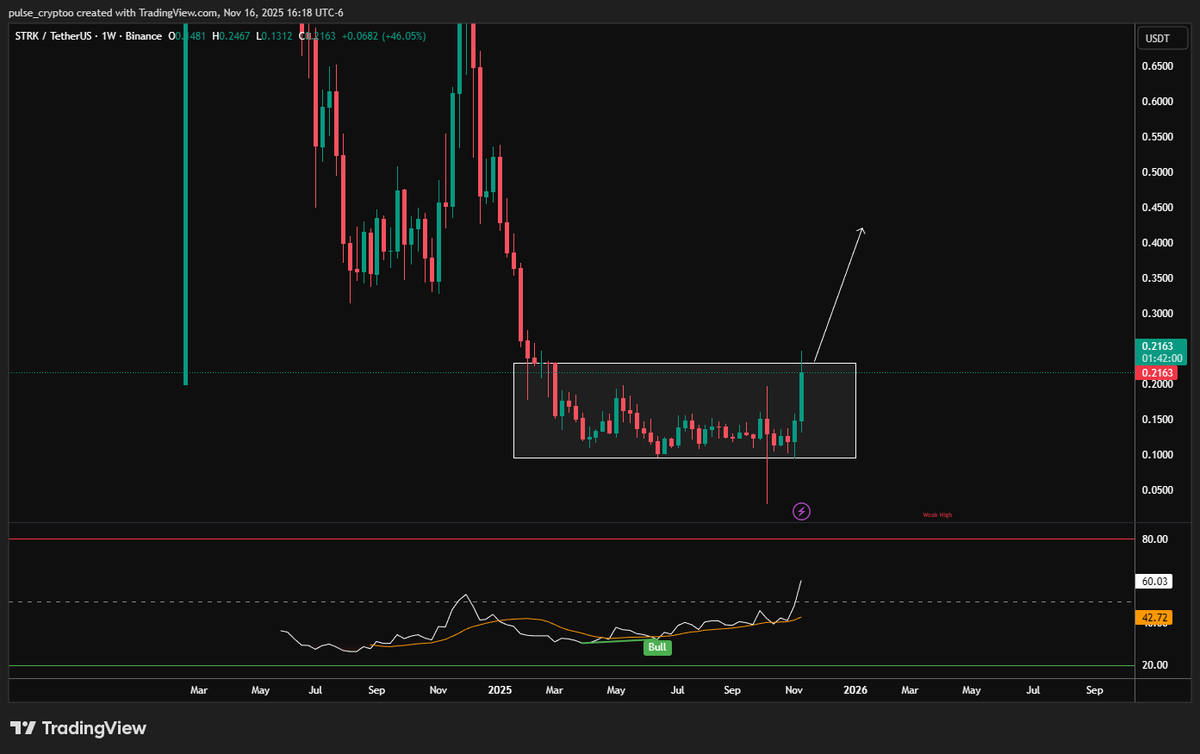The width and height of the screenshot is (1200, 754).
Task: Select the white 60.03 value on indicator scale
Action: [1152, 581]
